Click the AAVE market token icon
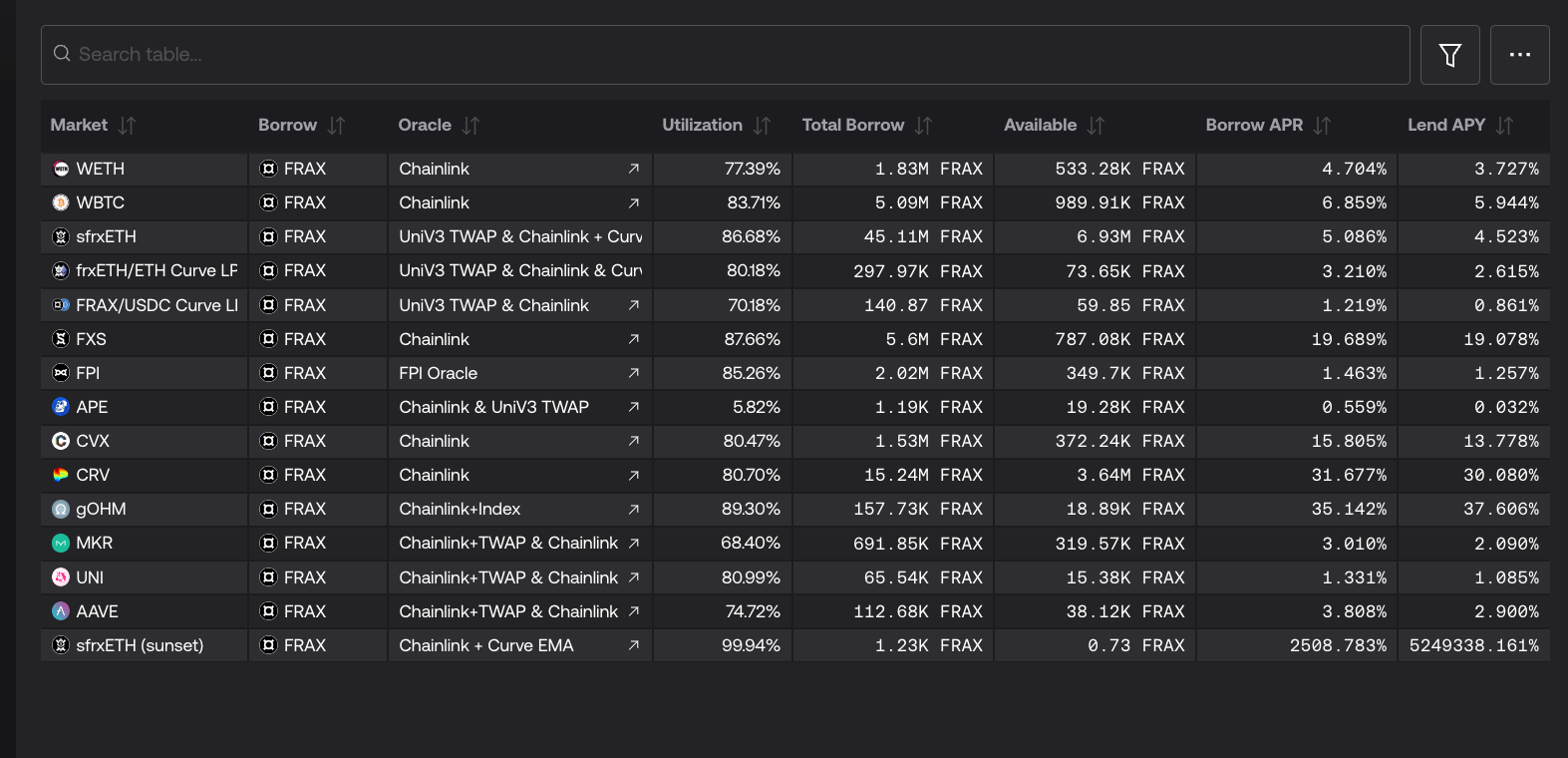Viewport: 1568px width, 758px height. point(61,611)
